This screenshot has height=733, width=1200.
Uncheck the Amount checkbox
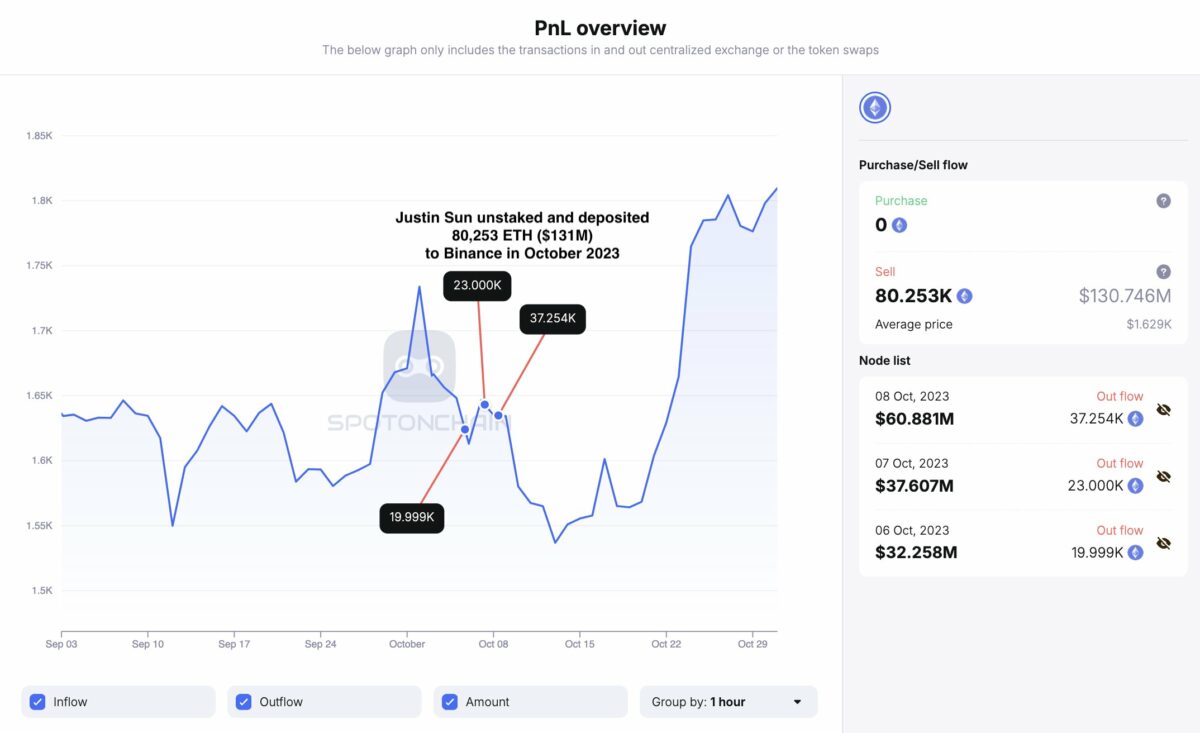coord(449,702)
